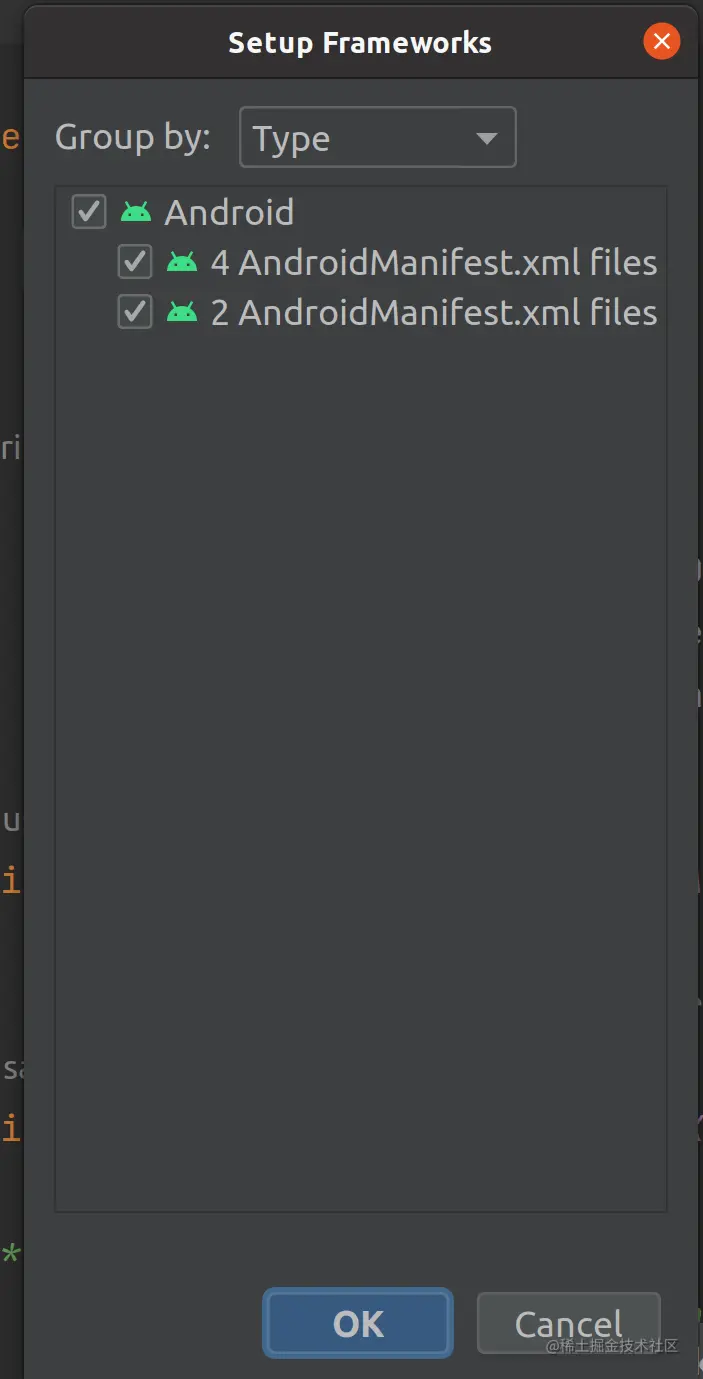Disable the 2 AndroidManifest.xml files checkbox
Screen dimensions: 703x1379
coord(135,312)
